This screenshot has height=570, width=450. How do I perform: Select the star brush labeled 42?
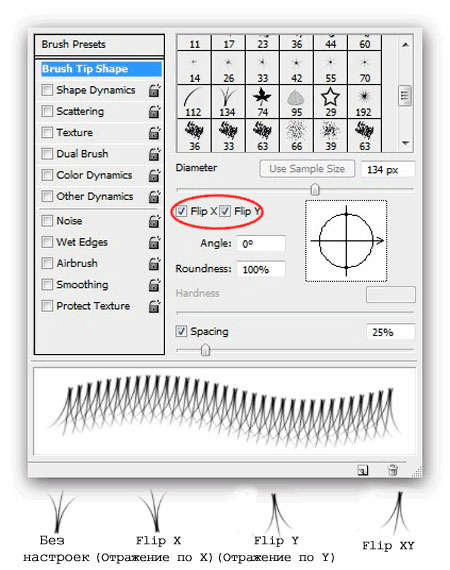pos(296,68)
